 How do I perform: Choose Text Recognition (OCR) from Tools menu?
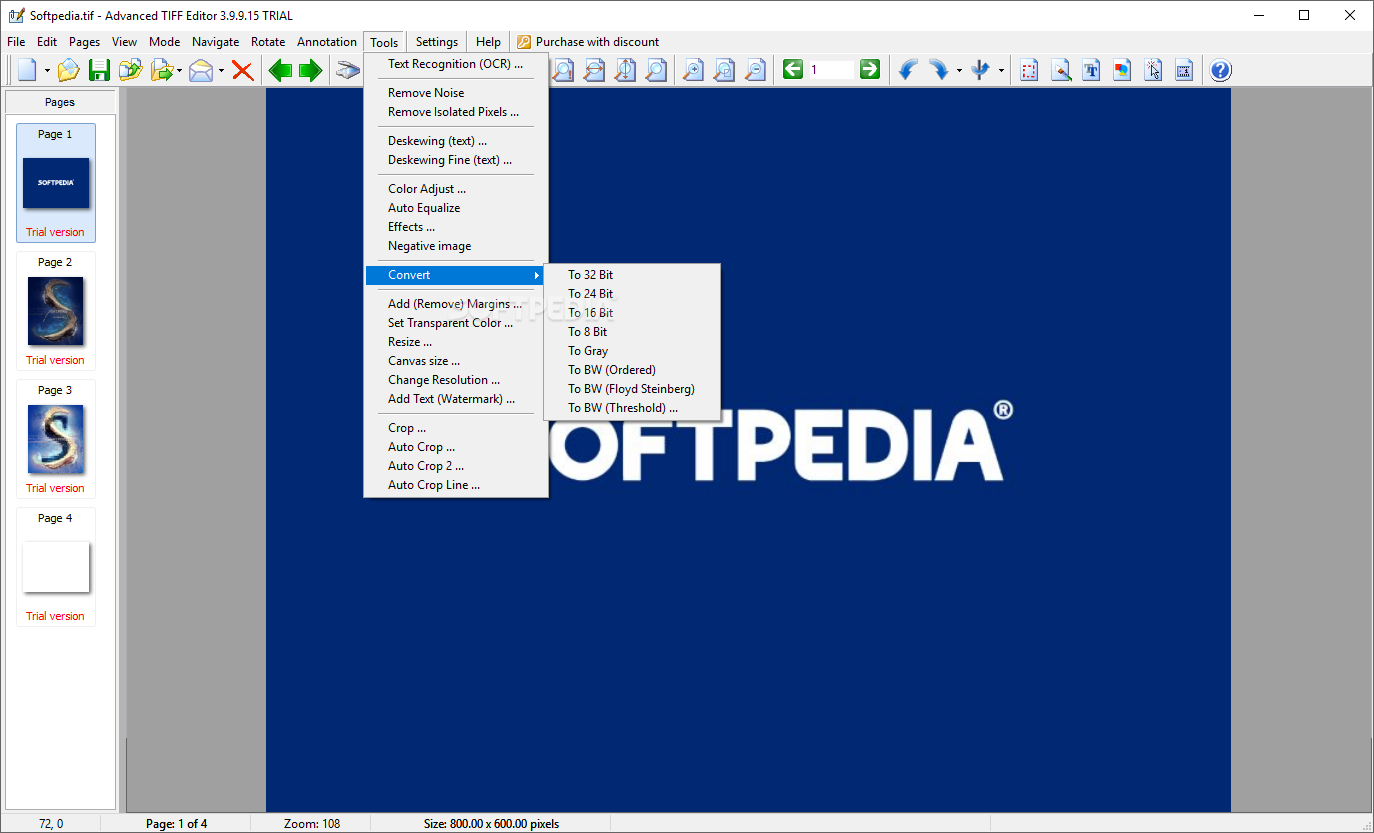[456, 64]
